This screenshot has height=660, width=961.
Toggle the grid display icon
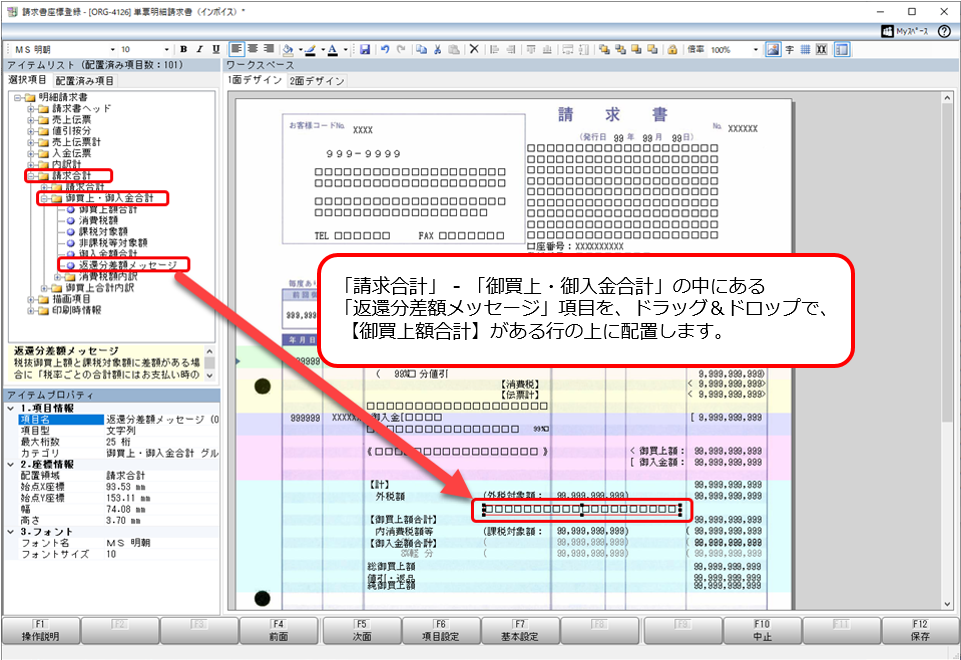(x=805, y=50)
